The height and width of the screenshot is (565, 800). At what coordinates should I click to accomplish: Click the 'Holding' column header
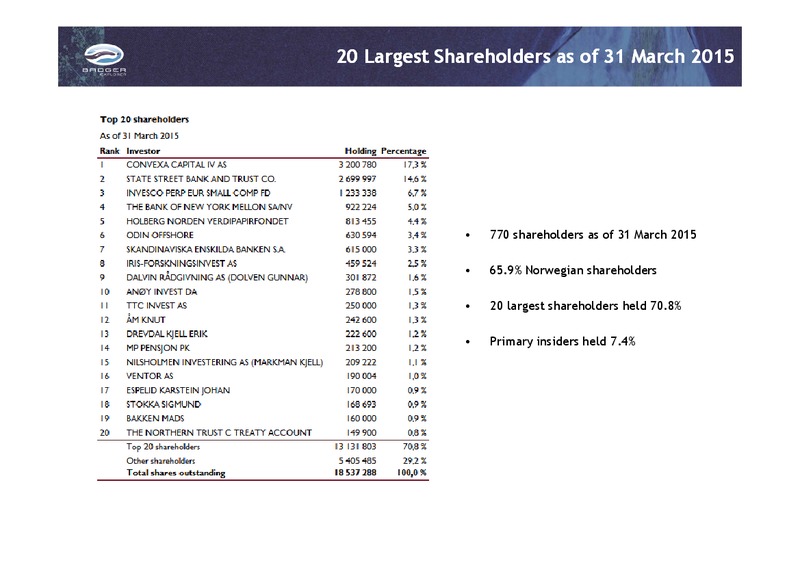(x=360, y=151)
